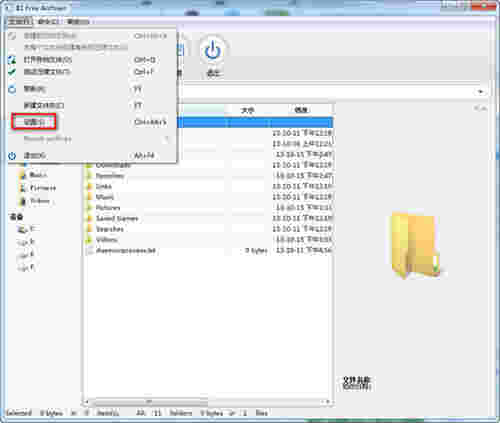Click the Downloads folder icon in the file list

89,165
